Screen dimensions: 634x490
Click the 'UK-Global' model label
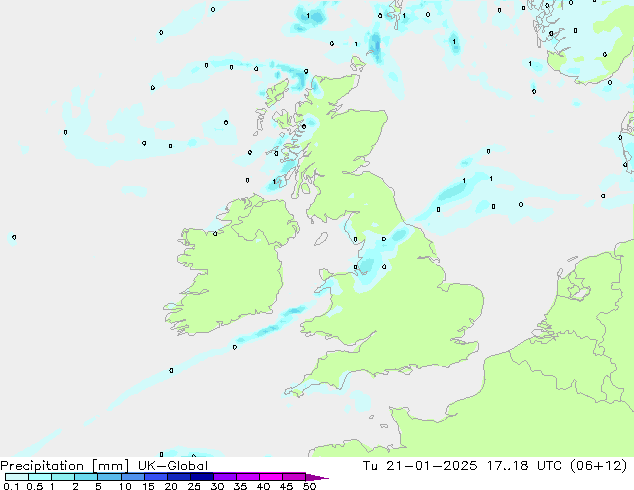[173, 466]
